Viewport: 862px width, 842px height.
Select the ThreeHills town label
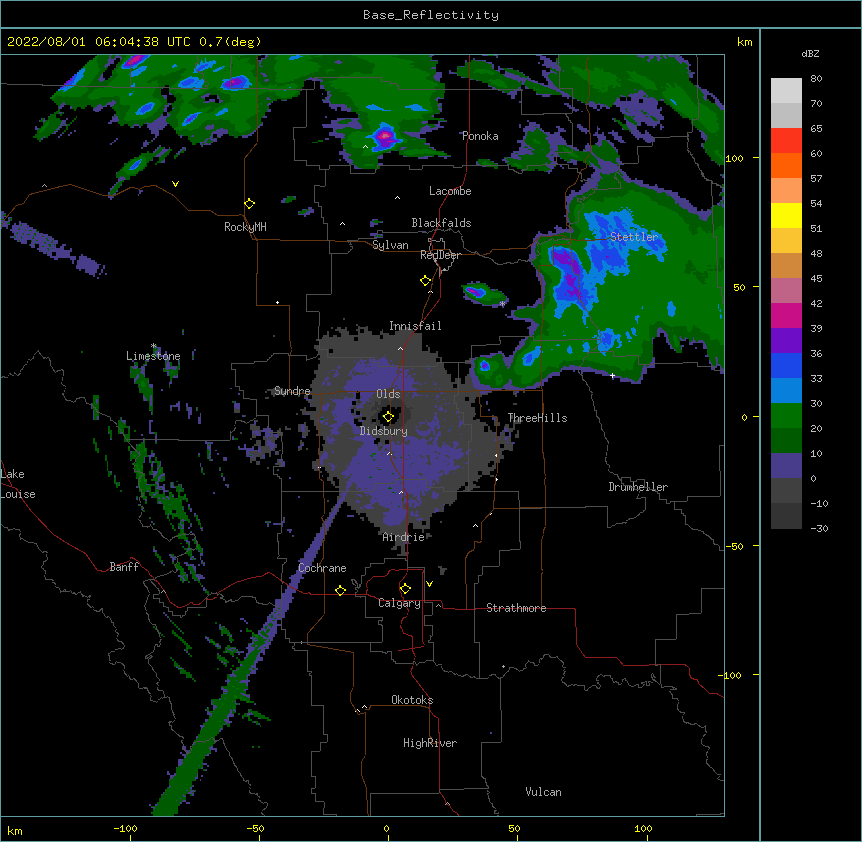537,418
